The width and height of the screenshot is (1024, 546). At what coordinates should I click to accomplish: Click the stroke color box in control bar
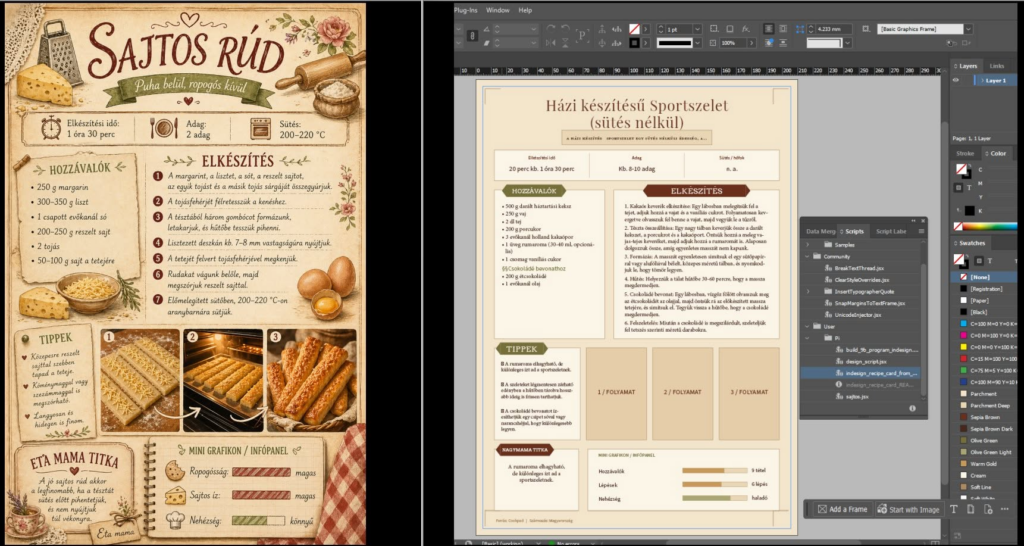(633, 43)
